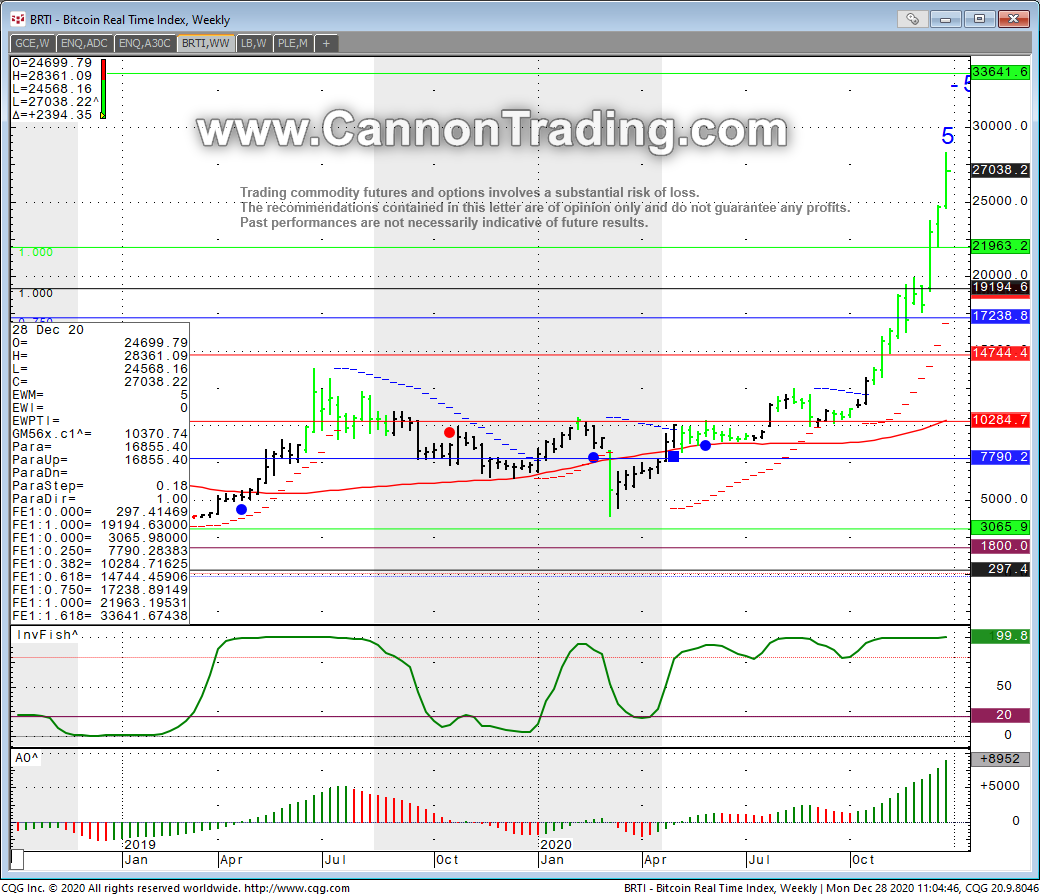
Task: Add a new chart tab with plus
Action: (326, 43)
